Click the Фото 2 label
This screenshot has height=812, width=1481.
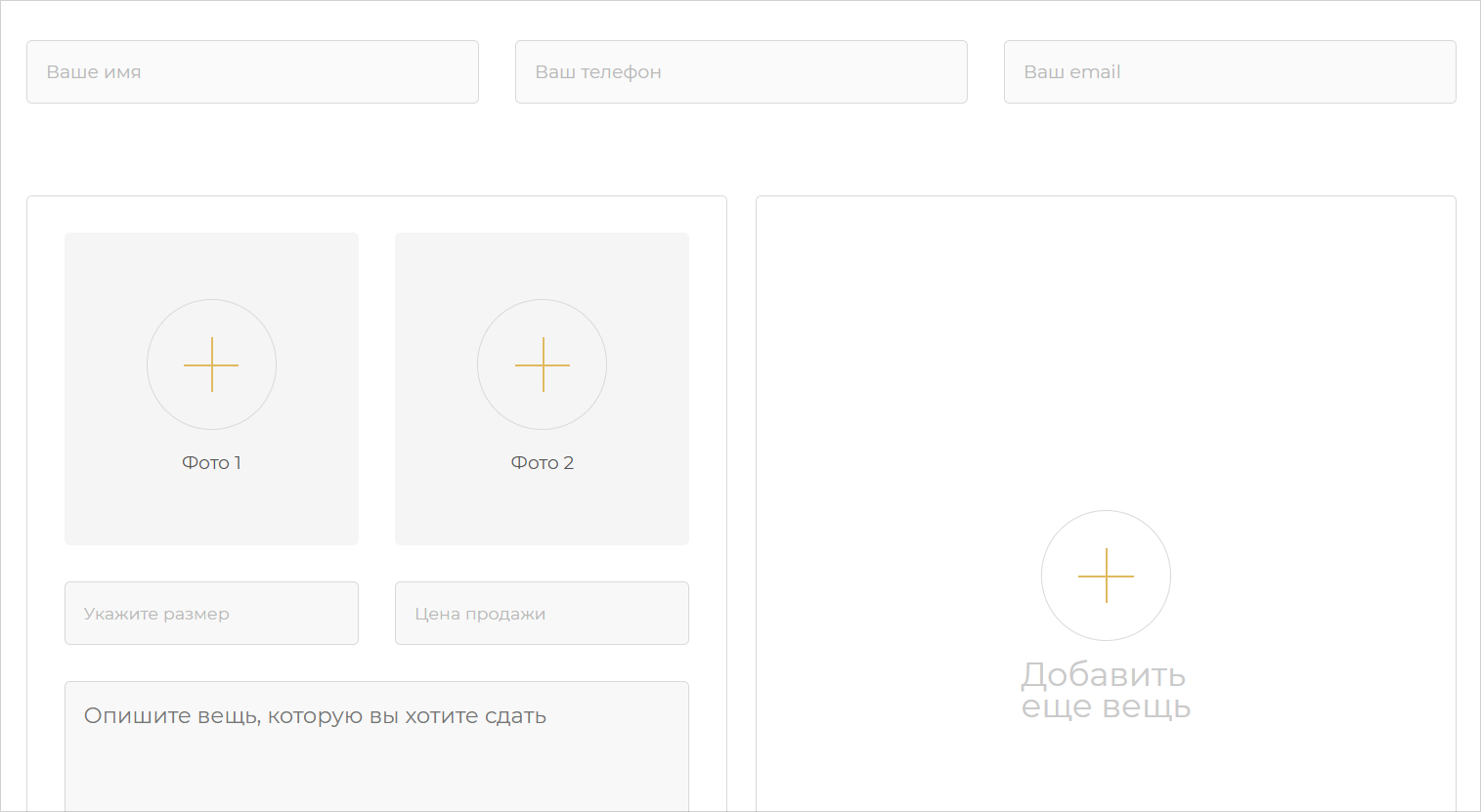542,463
